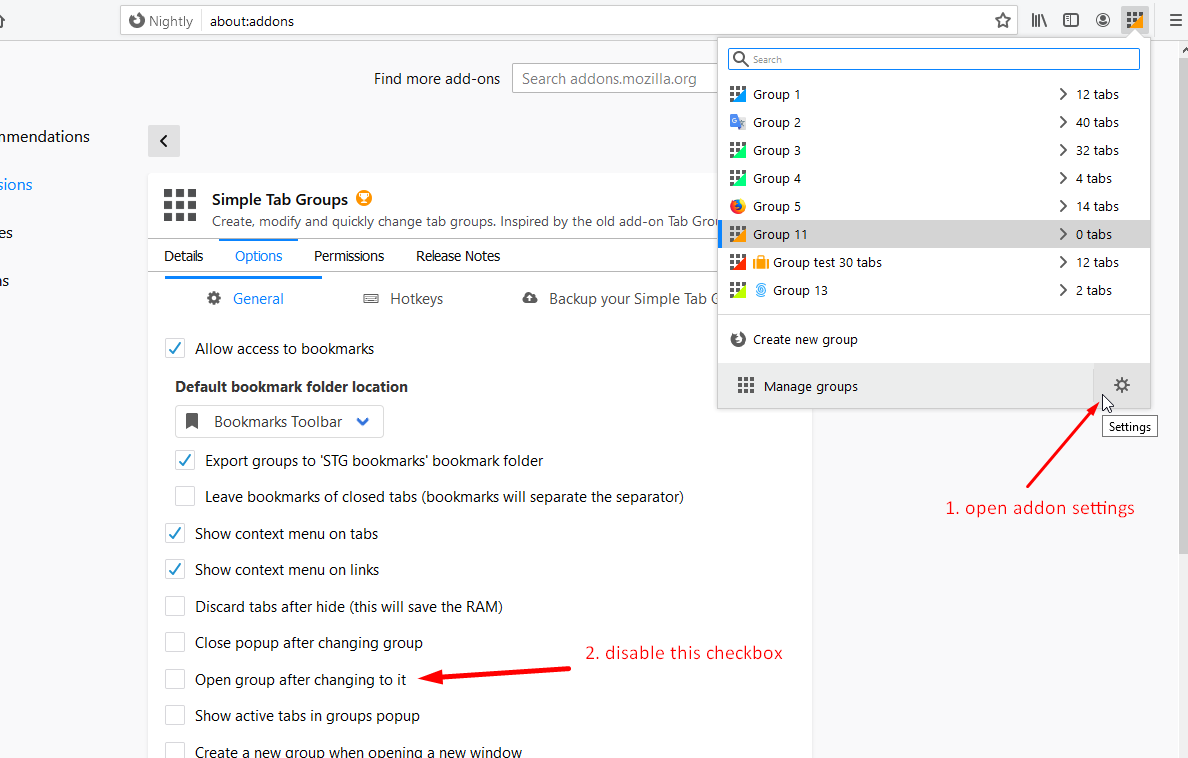Image resolution: width=1188 pixels, height=758 pixels.
Task: Expand Group 5 chevron arrow
Action: (x=1062, y=206)
